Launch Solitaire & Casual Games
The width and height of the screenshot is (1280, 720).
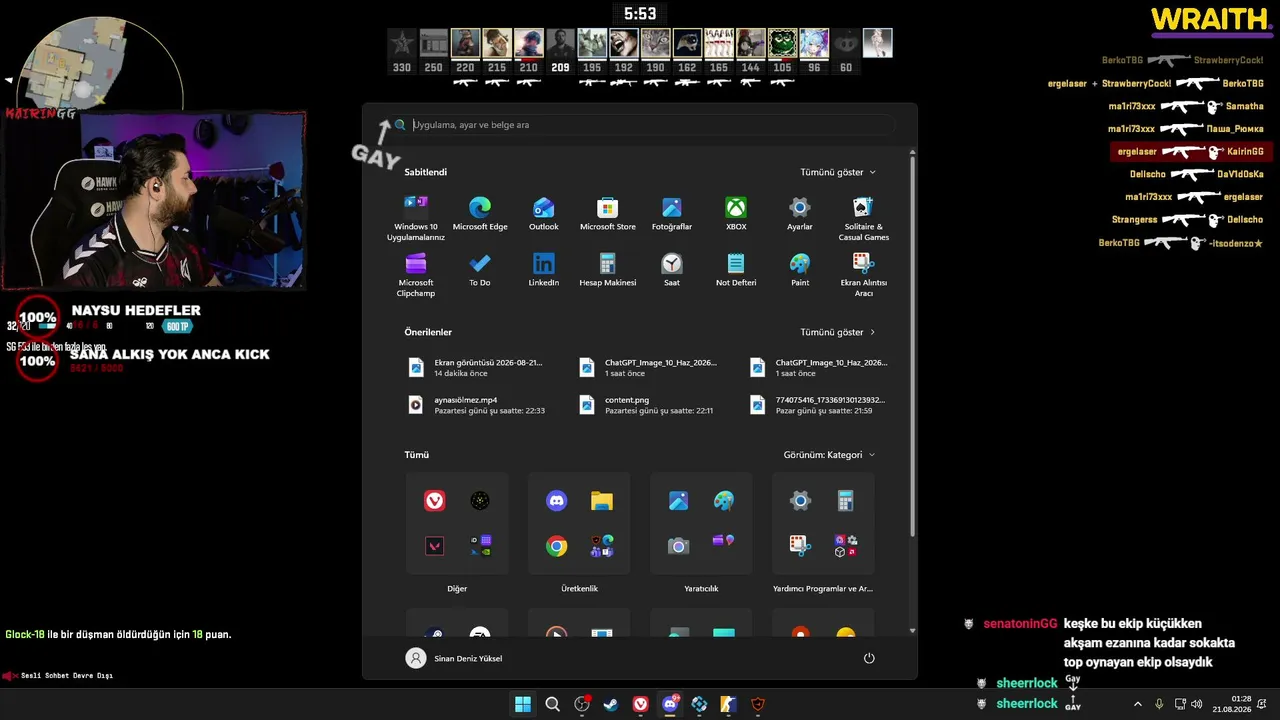(x=864, y=218)
